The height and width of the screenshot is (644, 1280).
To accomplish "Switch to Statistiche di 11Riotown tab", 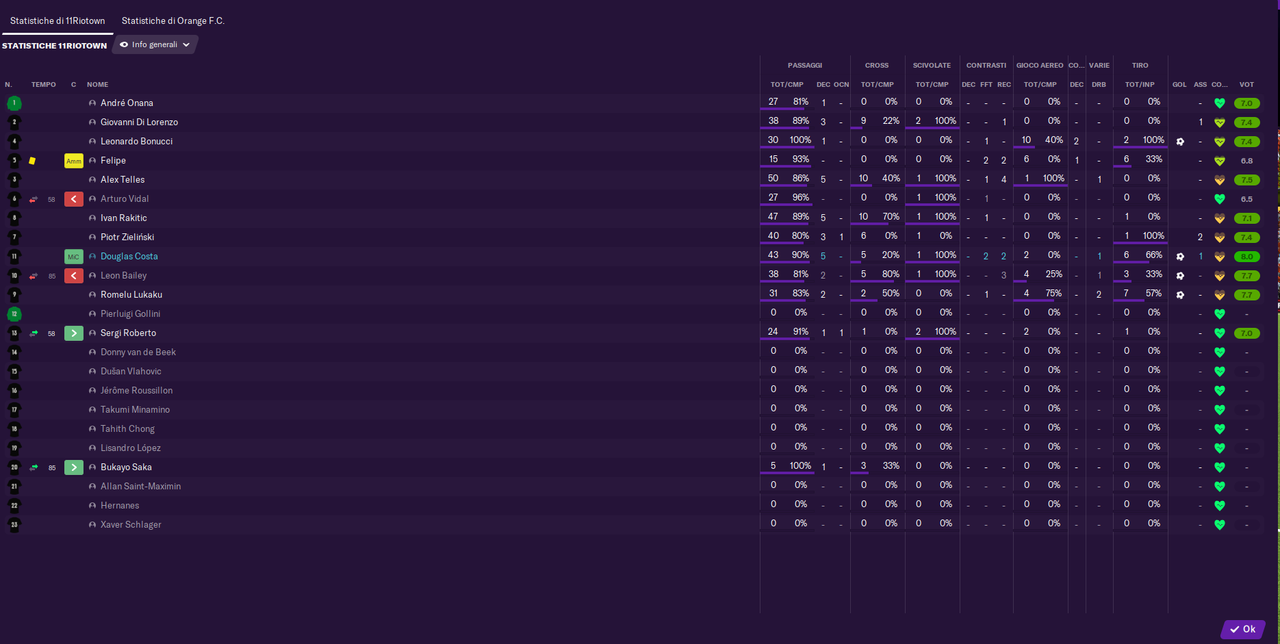I will click(57, 20).
